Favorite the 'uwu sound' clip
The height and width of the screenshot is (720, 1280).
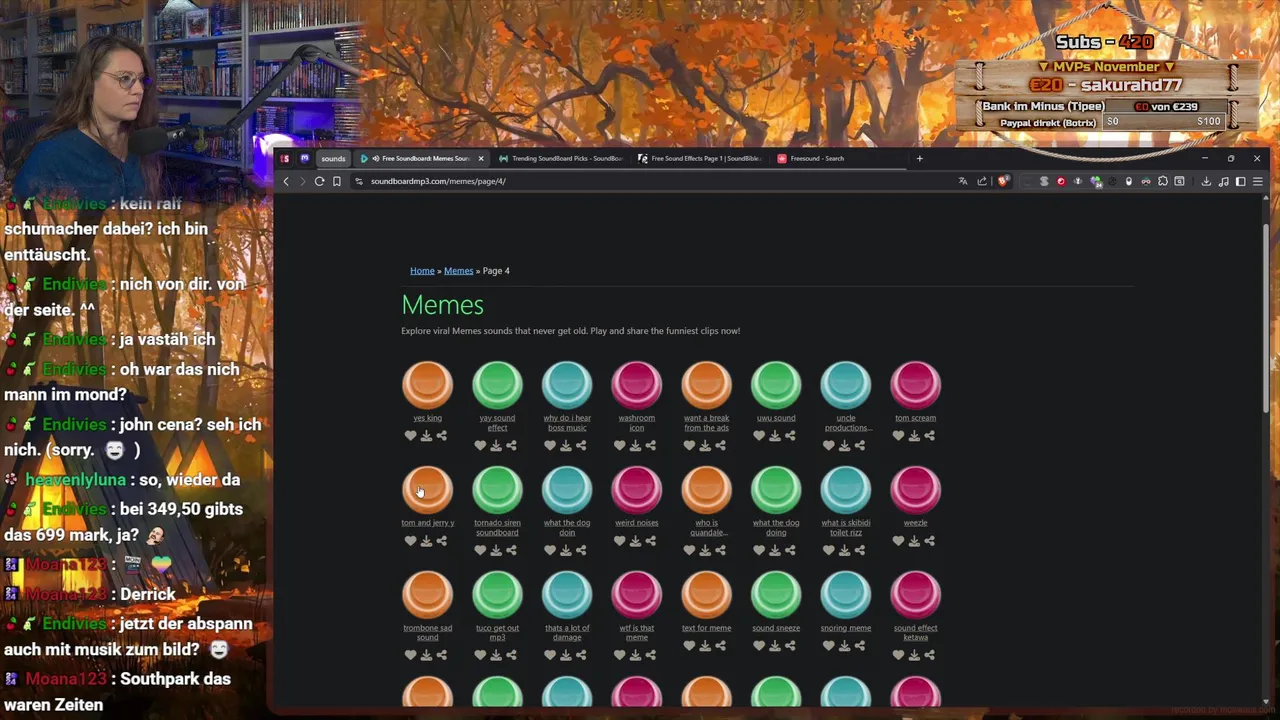(x=759, y=436)
